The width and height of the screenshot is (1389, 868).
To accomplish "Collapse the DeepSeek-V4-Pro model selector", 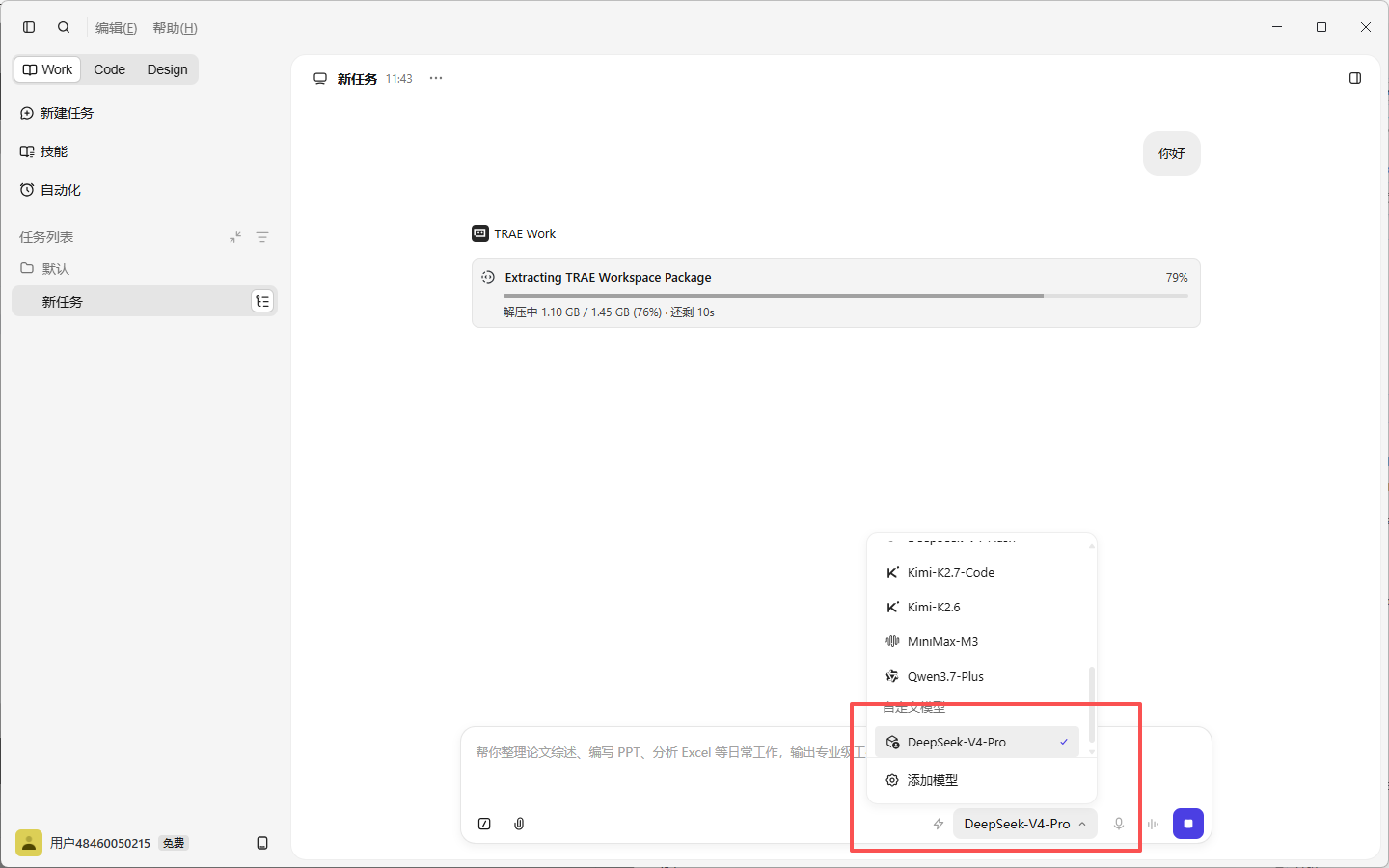I will [1025, 824].
